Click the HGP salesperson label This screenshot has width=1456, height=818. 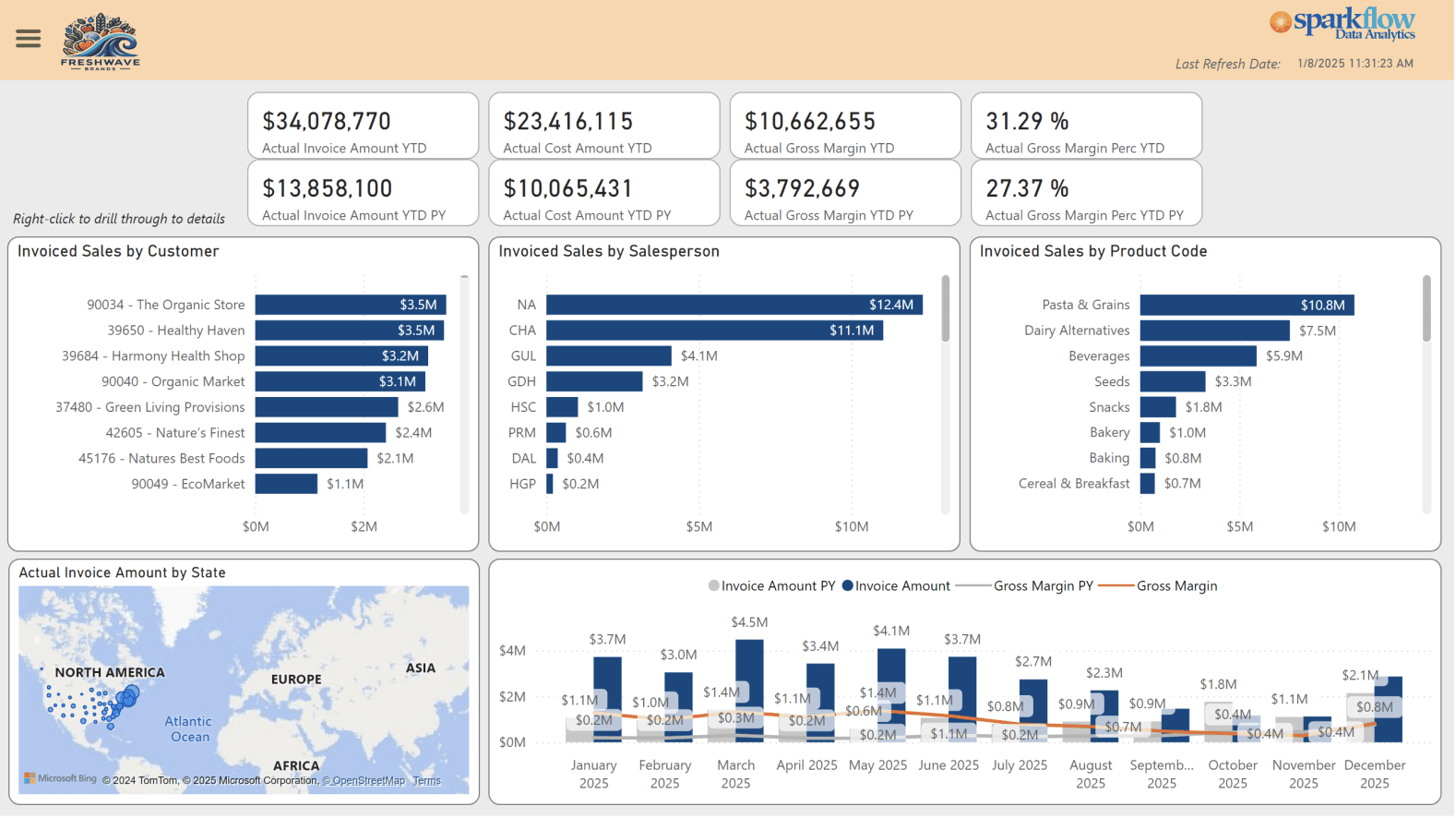[522, 484]
